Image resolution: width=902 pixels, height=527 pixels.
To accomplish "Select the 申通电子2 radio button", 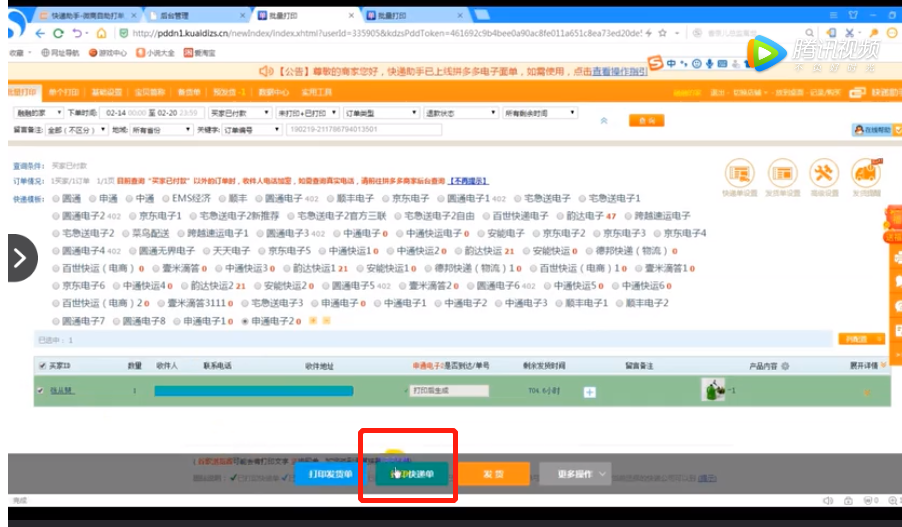I will click(x=245, y=321).
